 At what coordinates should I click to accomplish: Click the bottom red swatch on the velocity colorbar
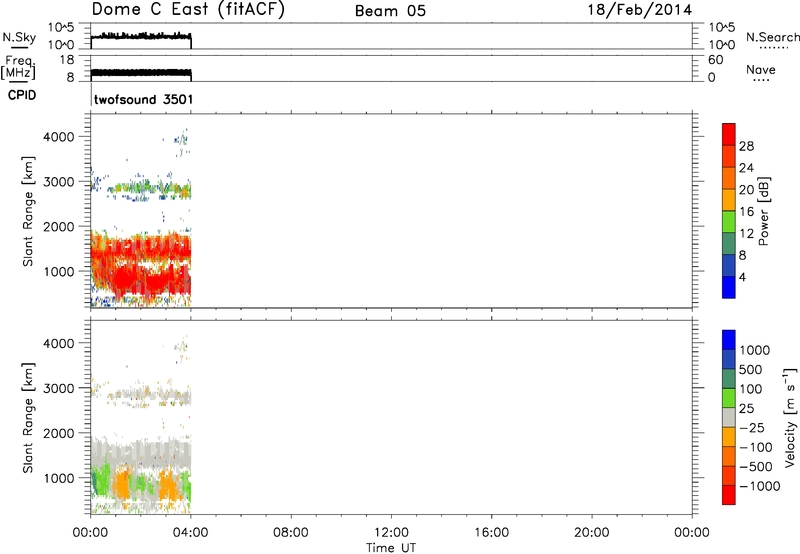point(729,495)
